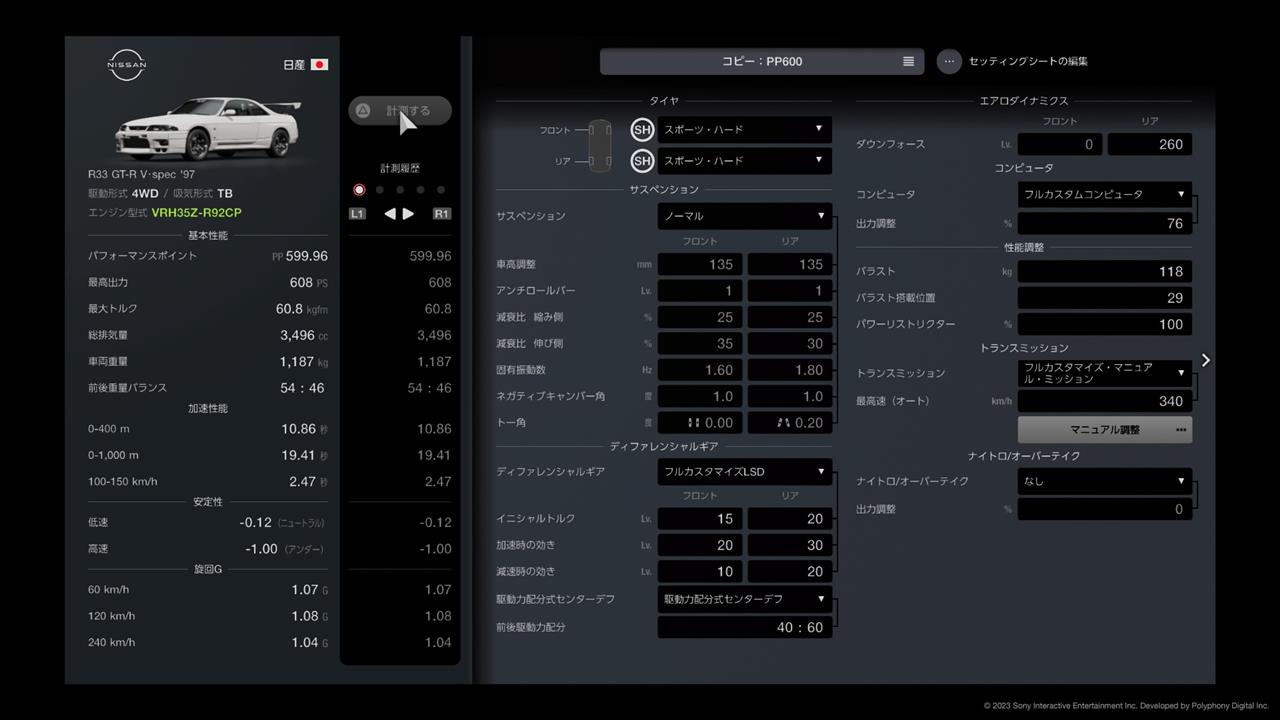
Task: Open the サスペンション ノーマル dropdown
Action: (745, 216)
